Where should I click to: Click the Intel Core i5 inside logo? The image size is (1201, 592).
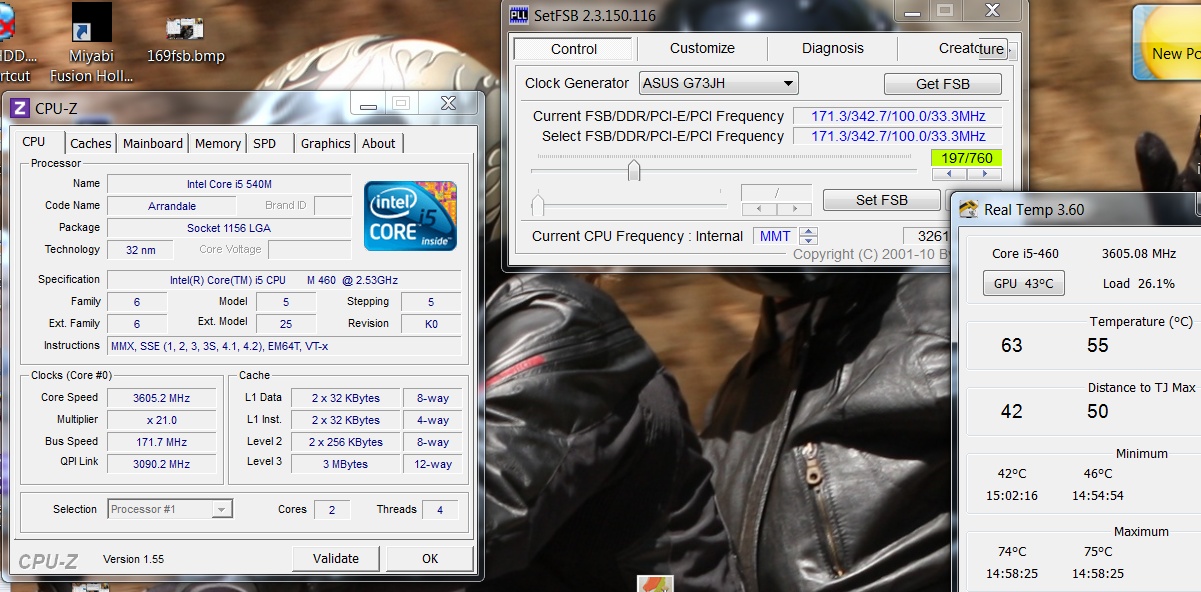(x=410, y=215)
